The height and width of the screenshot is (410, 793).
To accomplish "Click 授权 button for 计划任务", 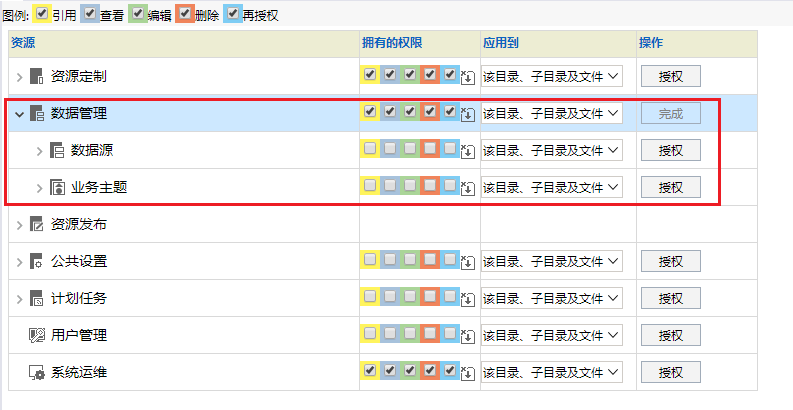I will [671, 298].
